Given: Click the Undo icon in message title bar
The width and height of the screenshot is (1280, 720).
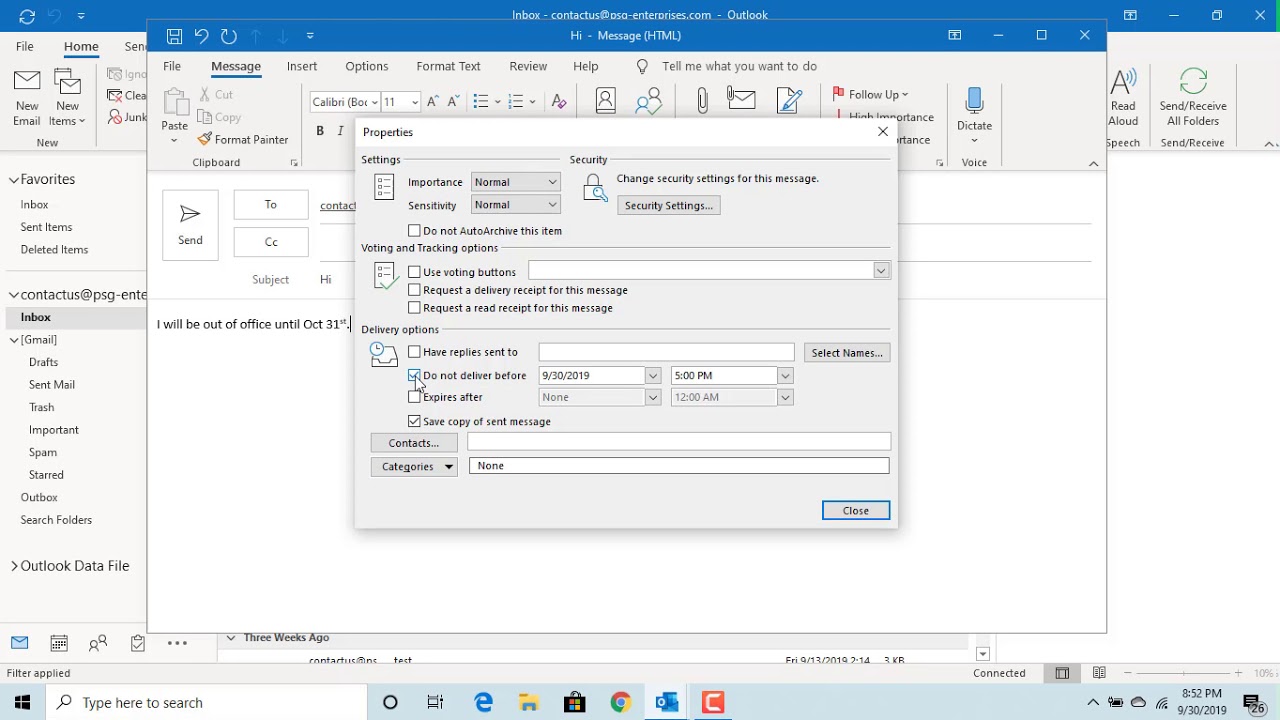Looking at the screenshot, I should click(x=201, y=36).
